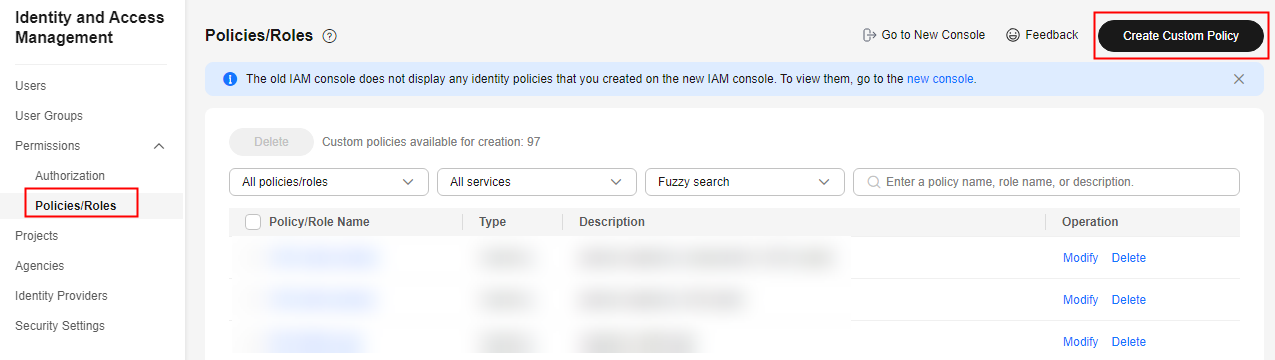Open Identity Providers in the sidebar
This screenshot has width=1275, height=360.
click(x=61, y=296)
